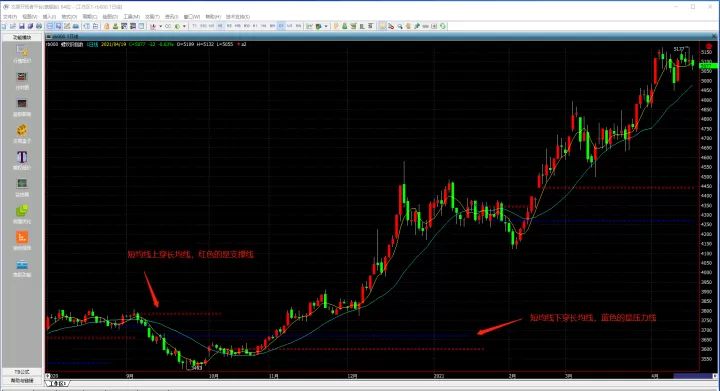
Task: Open the purple T module in left sidebar
Action: (22, 157)
